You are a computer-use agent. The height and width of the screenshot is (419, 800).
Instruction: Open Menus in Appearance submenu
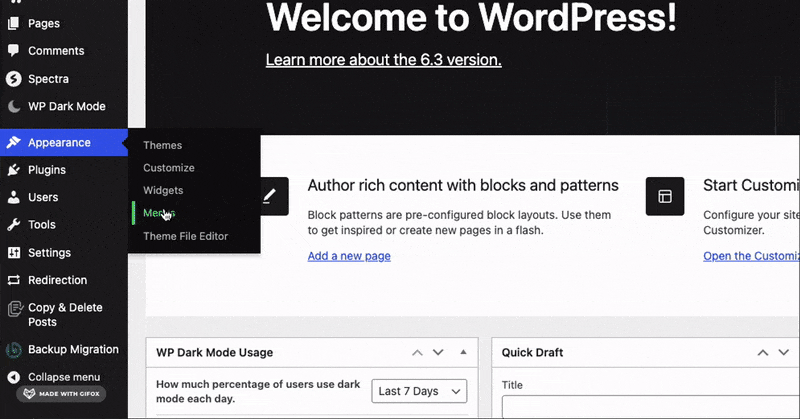[x=159, y=213]
